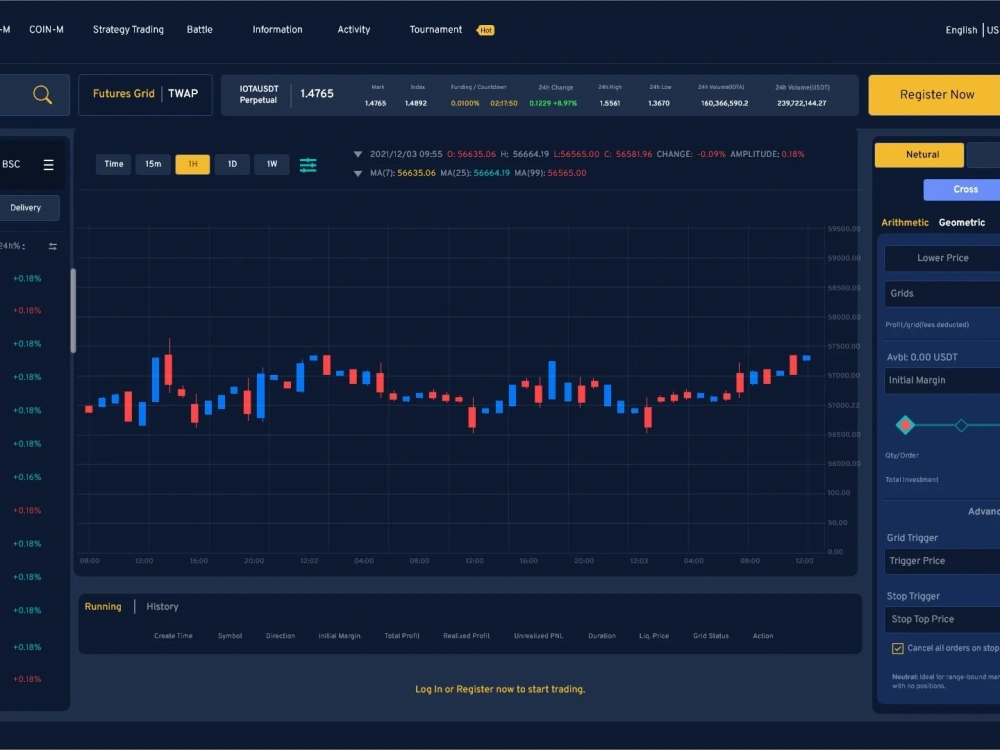Focus the Trigger Price input

click(x=942, y=561)
